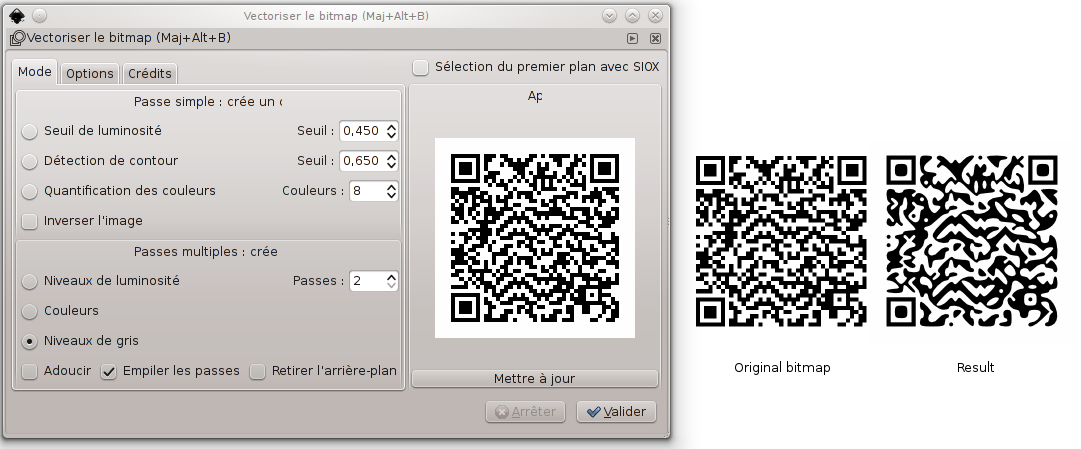The image size is (1081, 449).
Task: Enable the Adoucir checkbox
Action: pos(30,372)
